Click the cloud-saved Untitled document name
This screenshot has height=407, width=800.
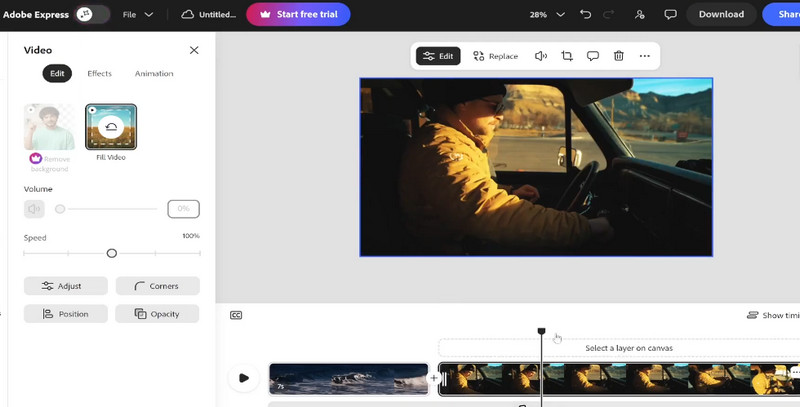click(209, 15)
